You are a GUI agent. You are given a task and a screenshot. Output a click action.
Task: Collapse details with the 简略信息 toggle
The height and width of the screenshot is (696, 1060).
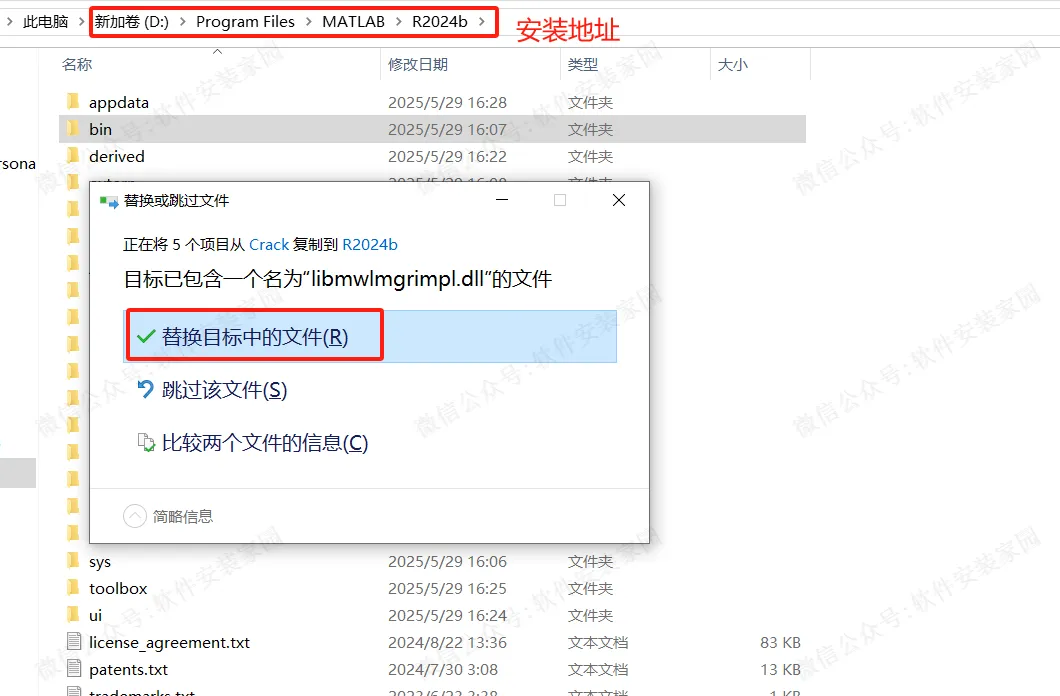click(168, 516)
